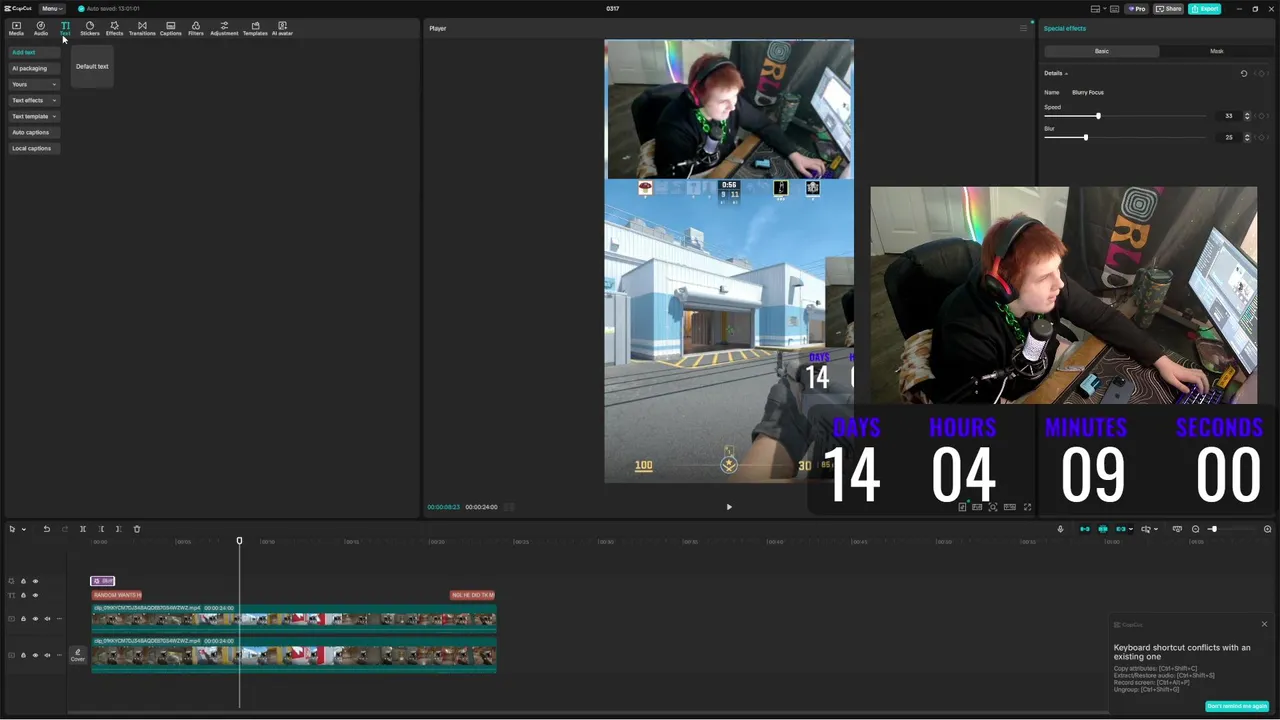Open the Audio panel tab
Viewport: 1280px width, 720px height.
pyautogui.click(x=41, y=28)
